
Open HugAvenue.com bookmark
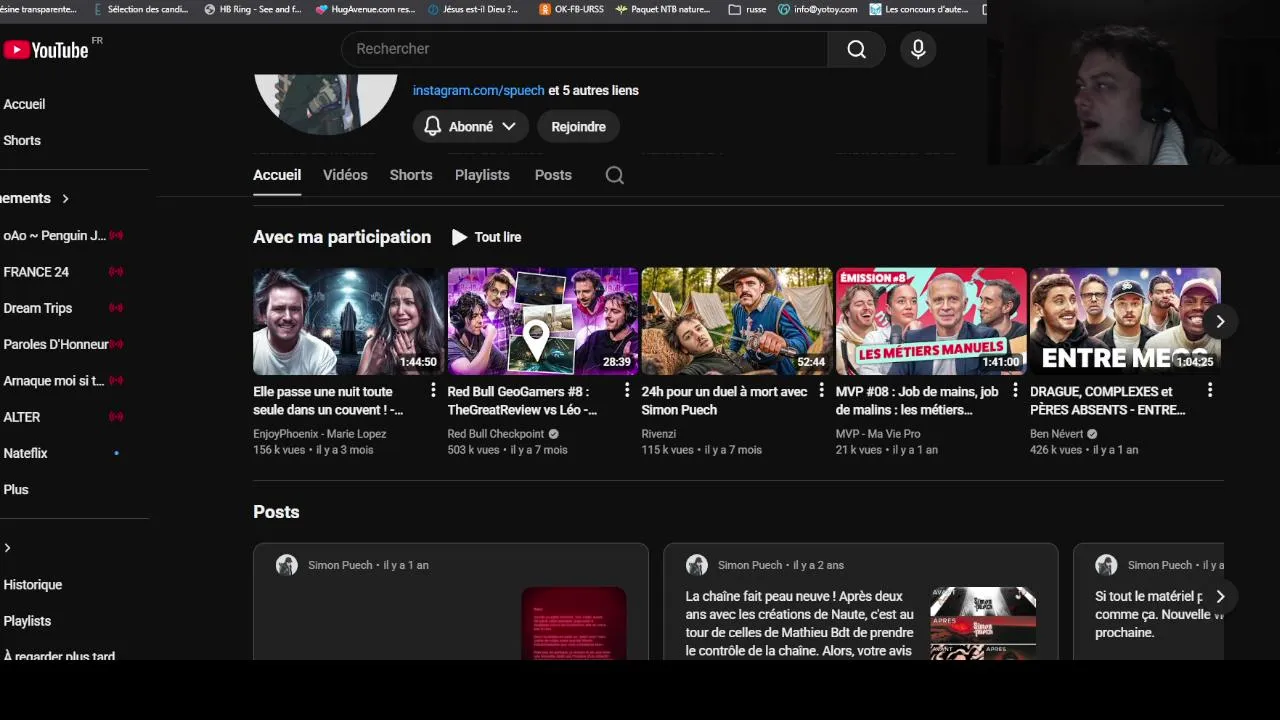pos(365,9)
